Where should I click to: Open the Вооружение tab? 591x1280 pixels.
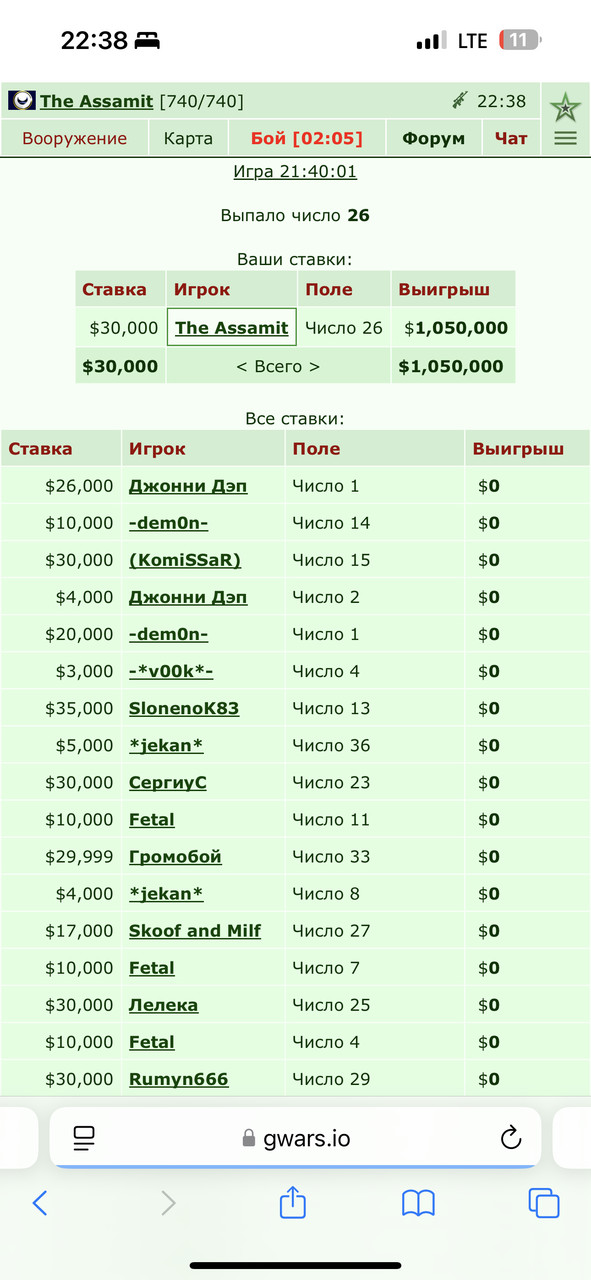point(75,138)
